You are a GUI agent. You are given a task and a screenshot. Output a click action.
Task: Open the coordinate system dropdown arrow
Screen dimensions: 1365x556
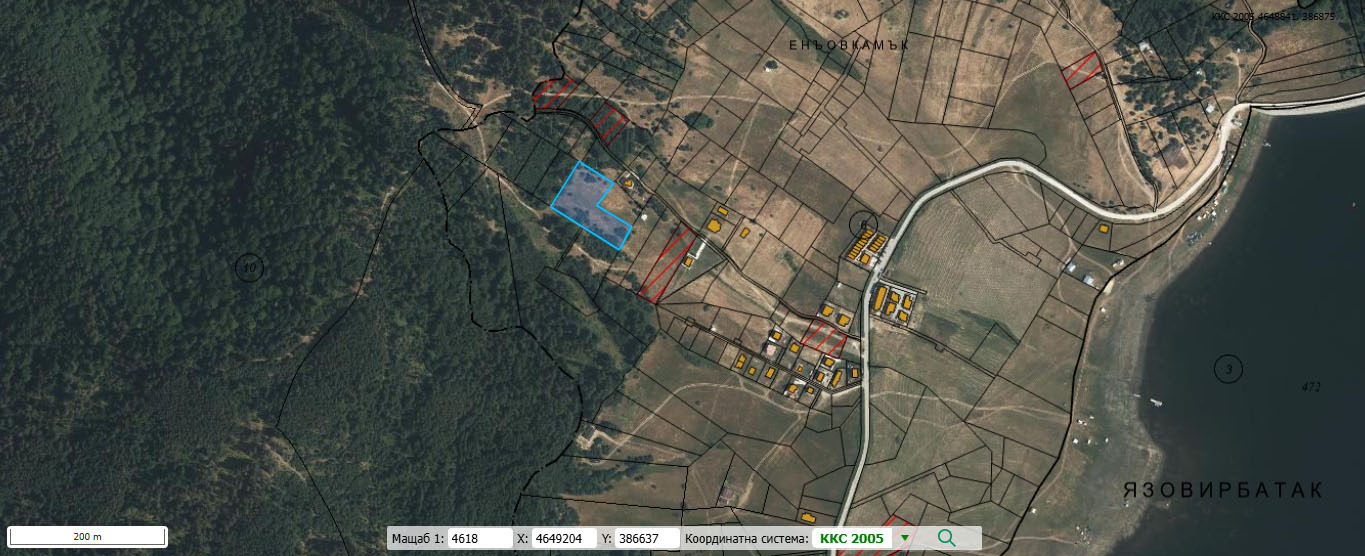click(905, 538)
